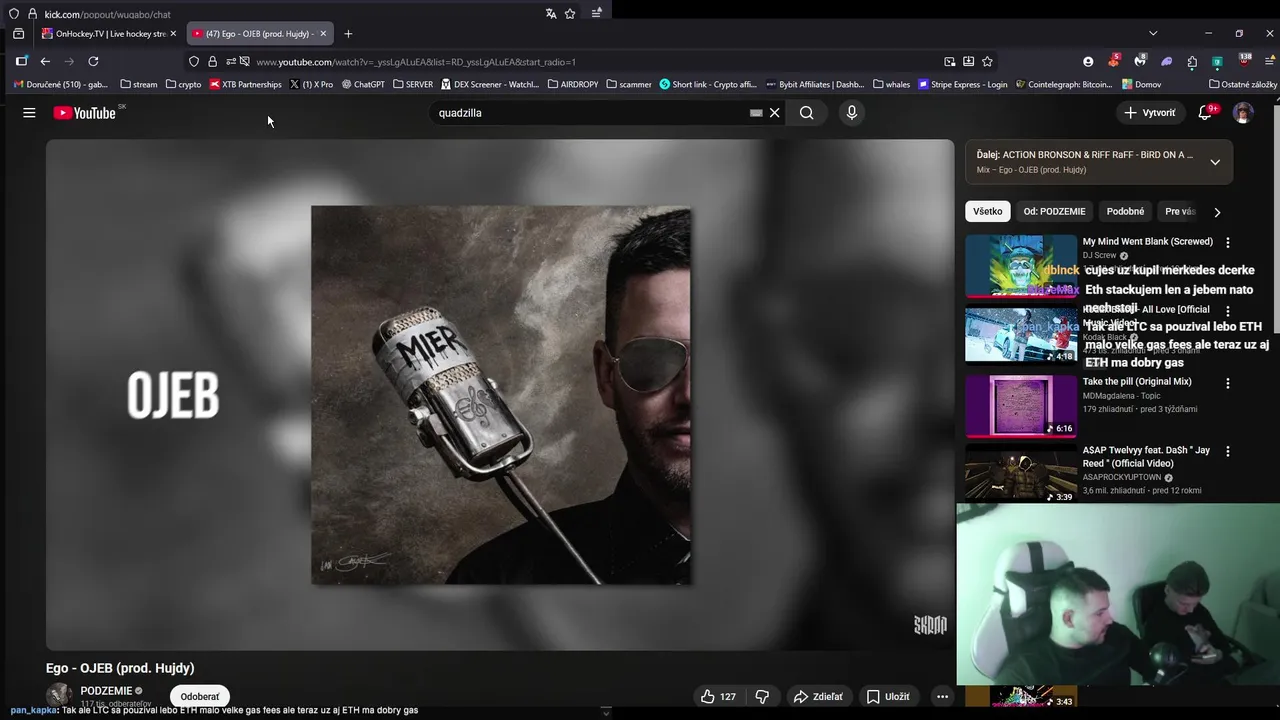
Task: List all tabs dropdown arrow
Action: coord(1153,34)
